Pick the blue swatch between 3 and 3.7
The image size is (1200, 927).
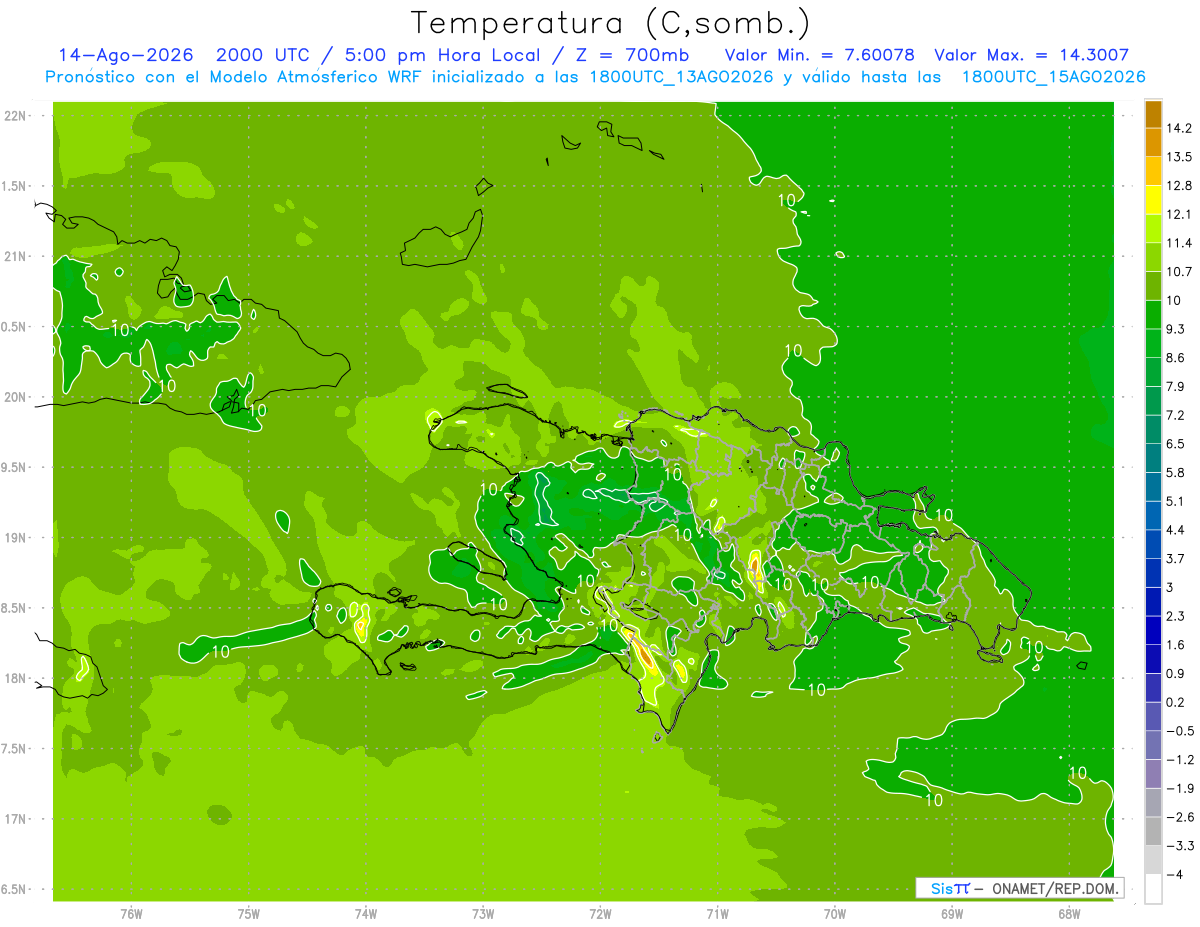coord(1153,573)
